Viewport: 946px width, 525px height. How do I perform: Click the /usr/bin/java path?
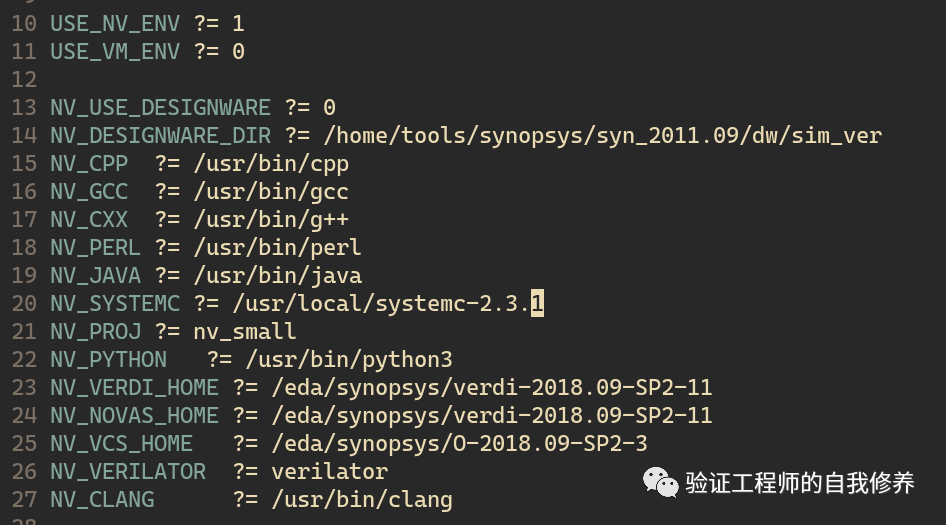278,276
